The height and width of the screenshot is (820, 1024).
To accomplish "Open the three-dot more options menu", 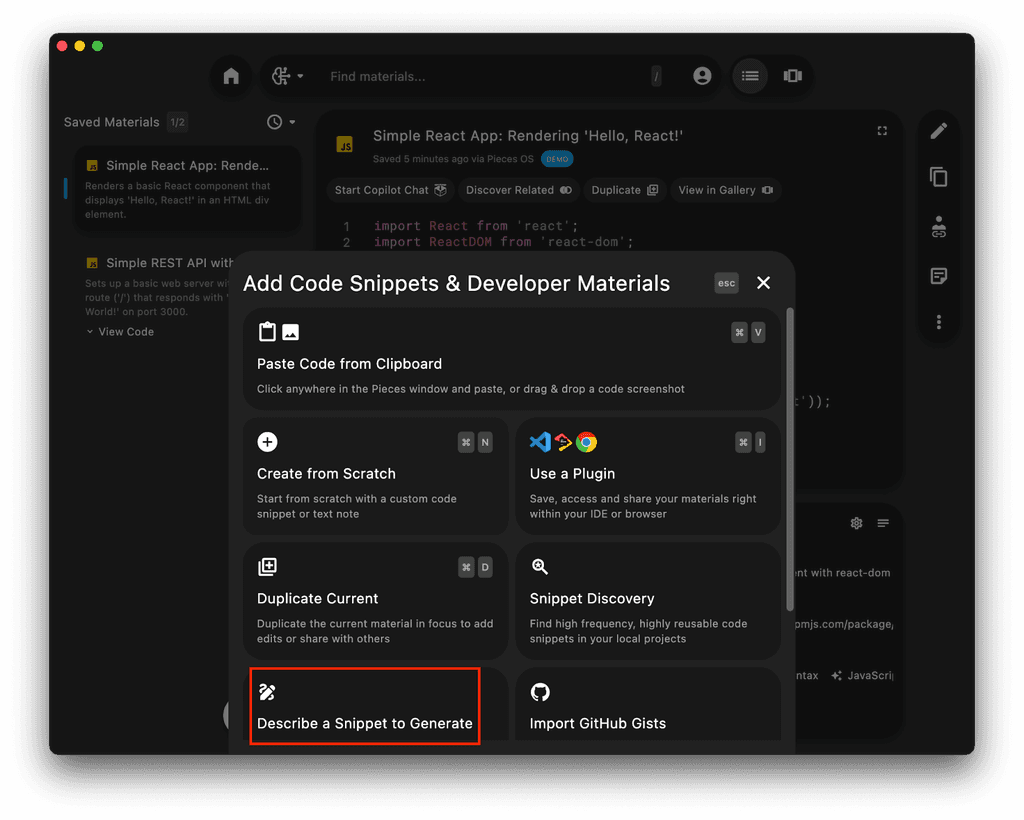I will click(x=938, y=322).
